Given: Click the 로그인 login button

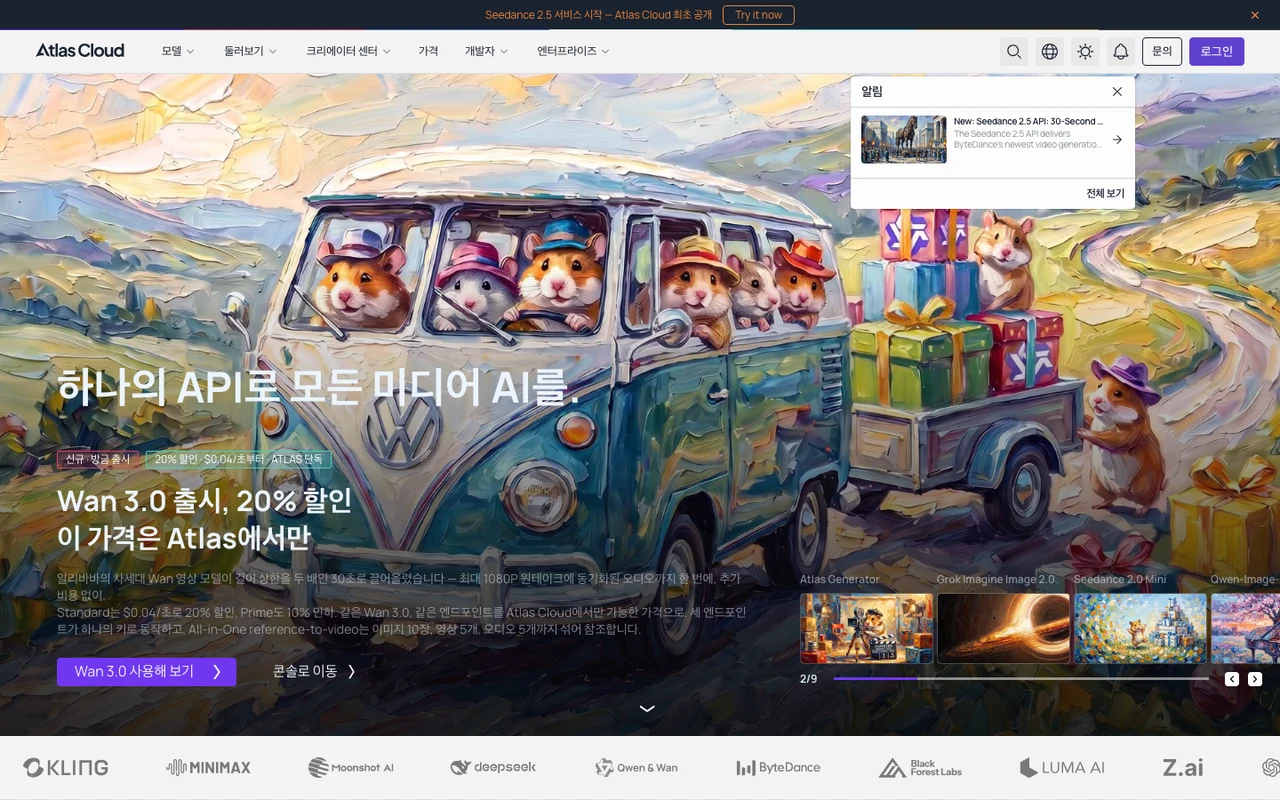Looking at the screenshot, I should pyautogui.click(x=1217, y=51).
